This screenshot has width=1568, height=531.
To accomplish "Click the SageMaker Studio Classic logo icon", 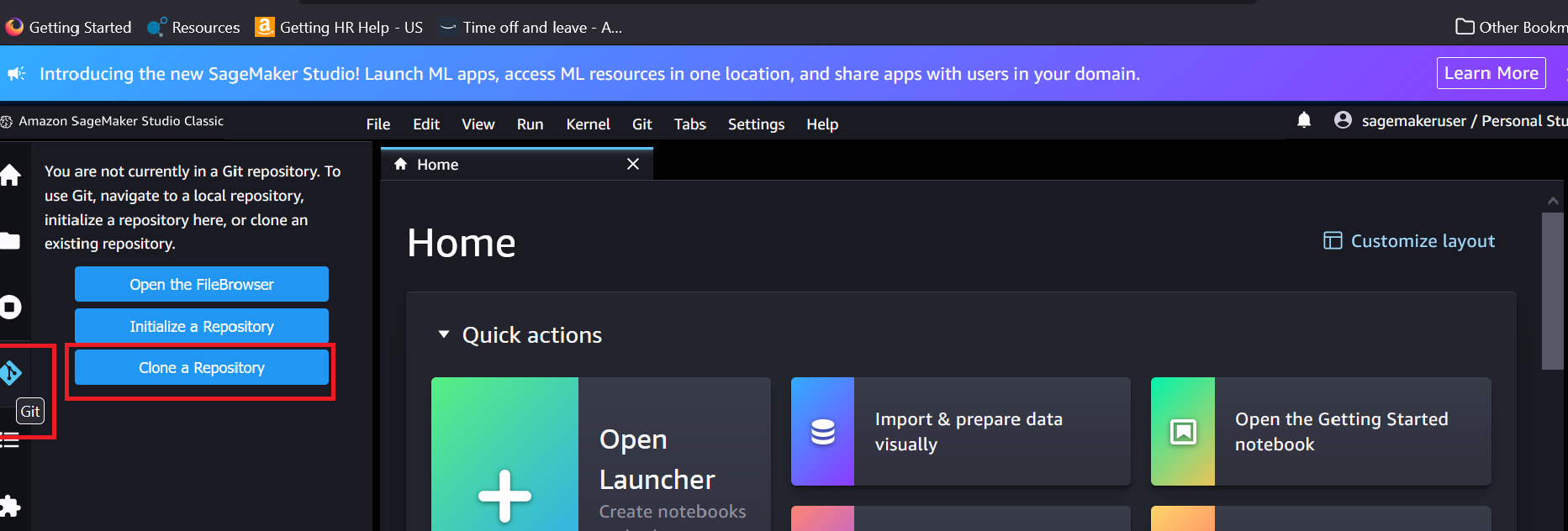I will (x=7, y=122).
